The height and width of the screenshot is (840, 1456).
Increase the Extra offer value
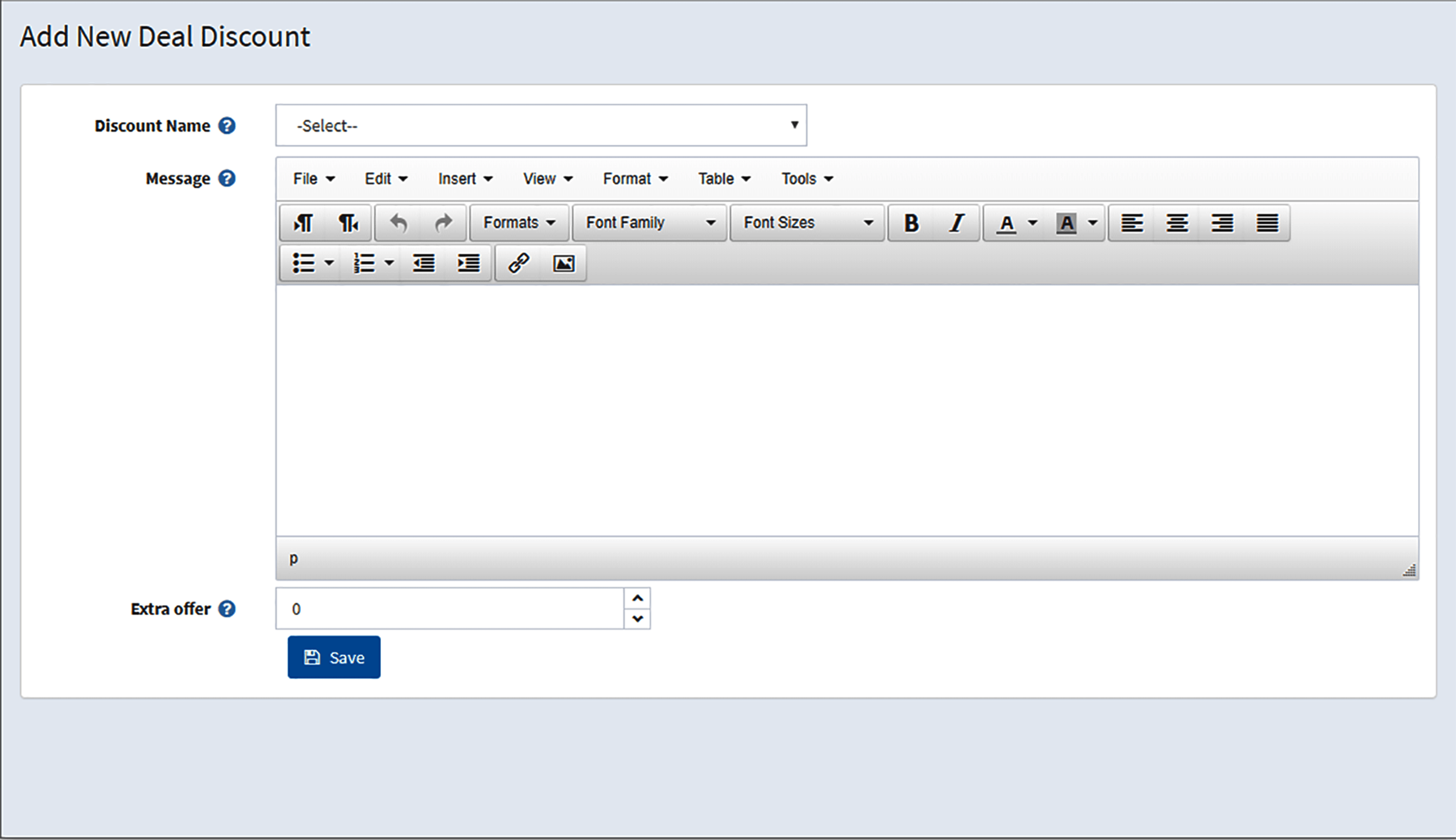pos(637,598)
